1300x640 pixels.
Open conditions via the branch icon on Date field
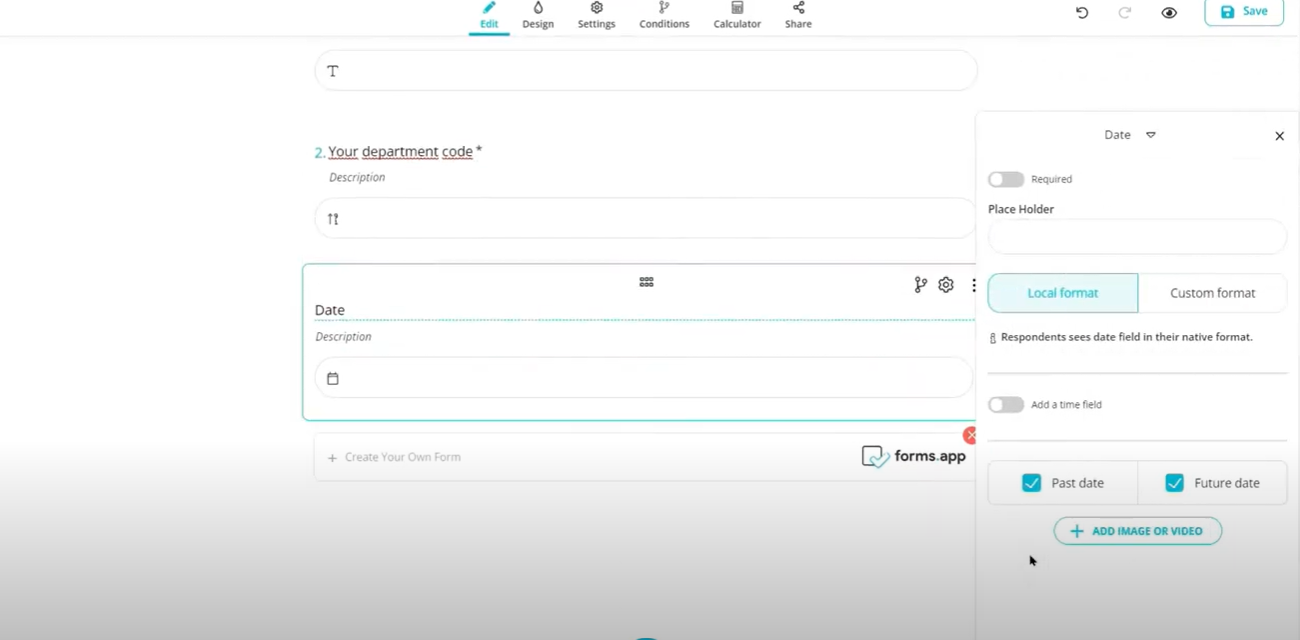[x=920, y=285]
